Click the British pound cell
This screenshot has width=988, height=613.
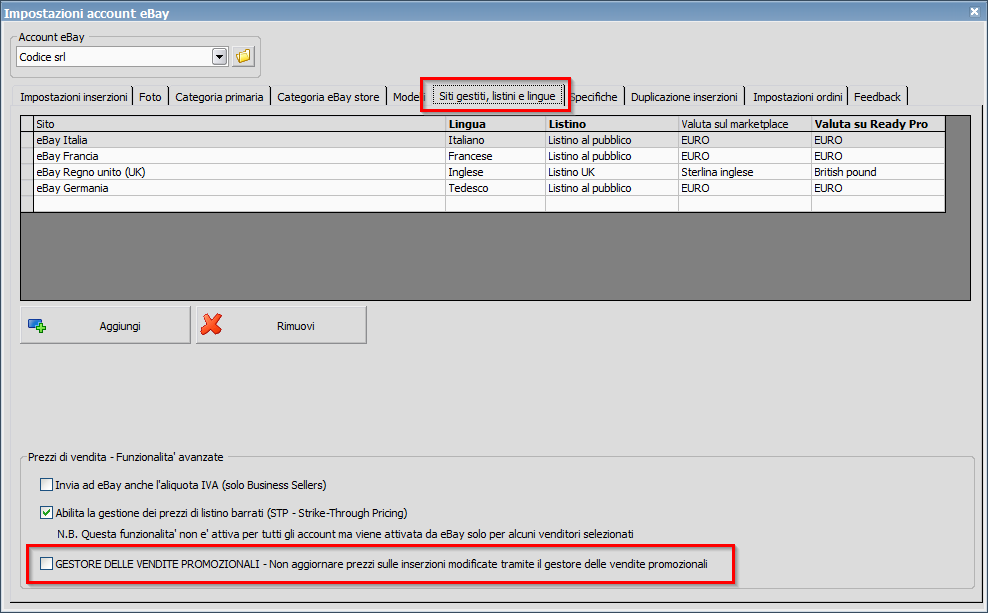(878, 172)
